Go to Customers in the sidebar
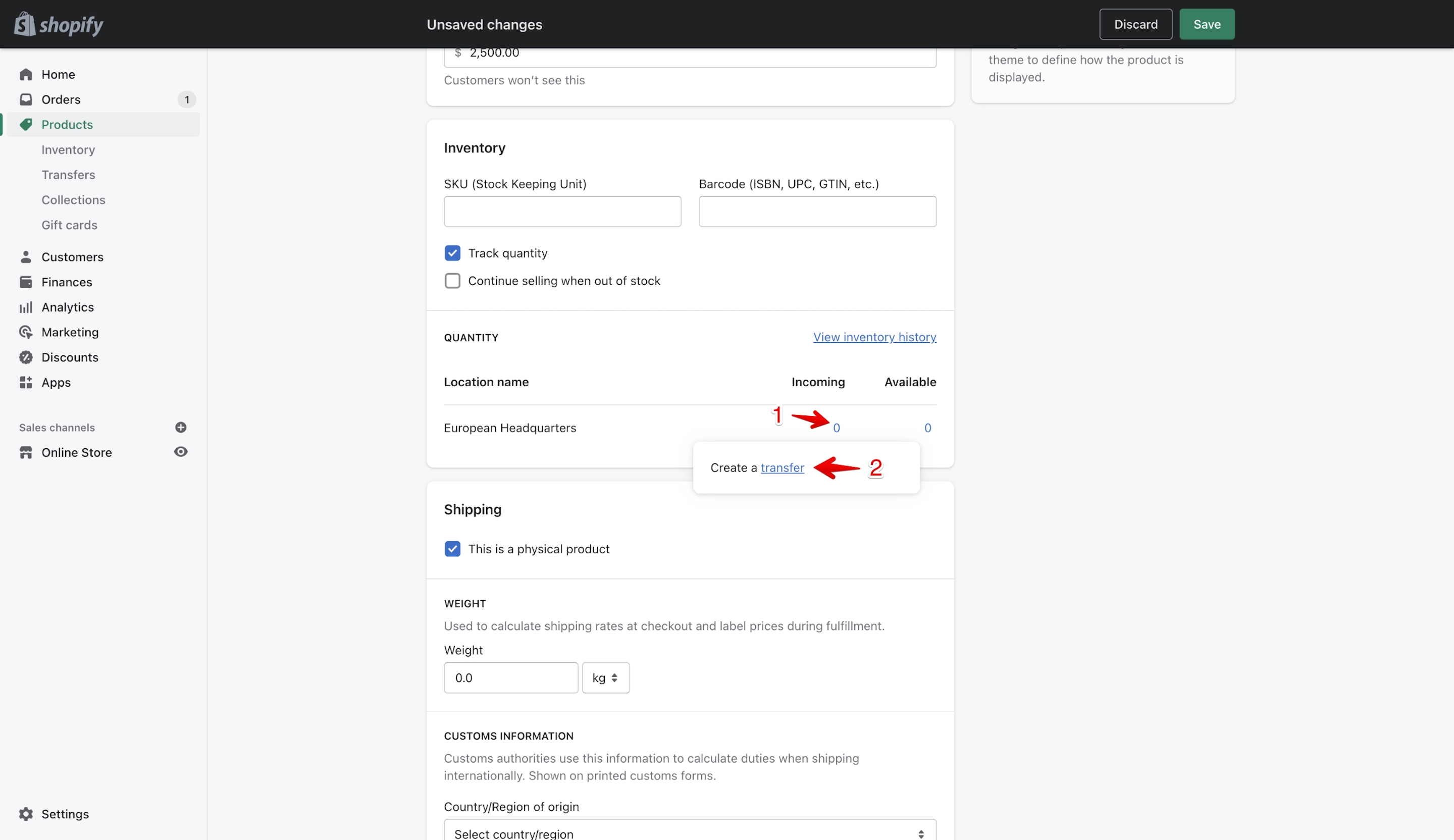Screen dimensions: 1454x840 [72, 257]
